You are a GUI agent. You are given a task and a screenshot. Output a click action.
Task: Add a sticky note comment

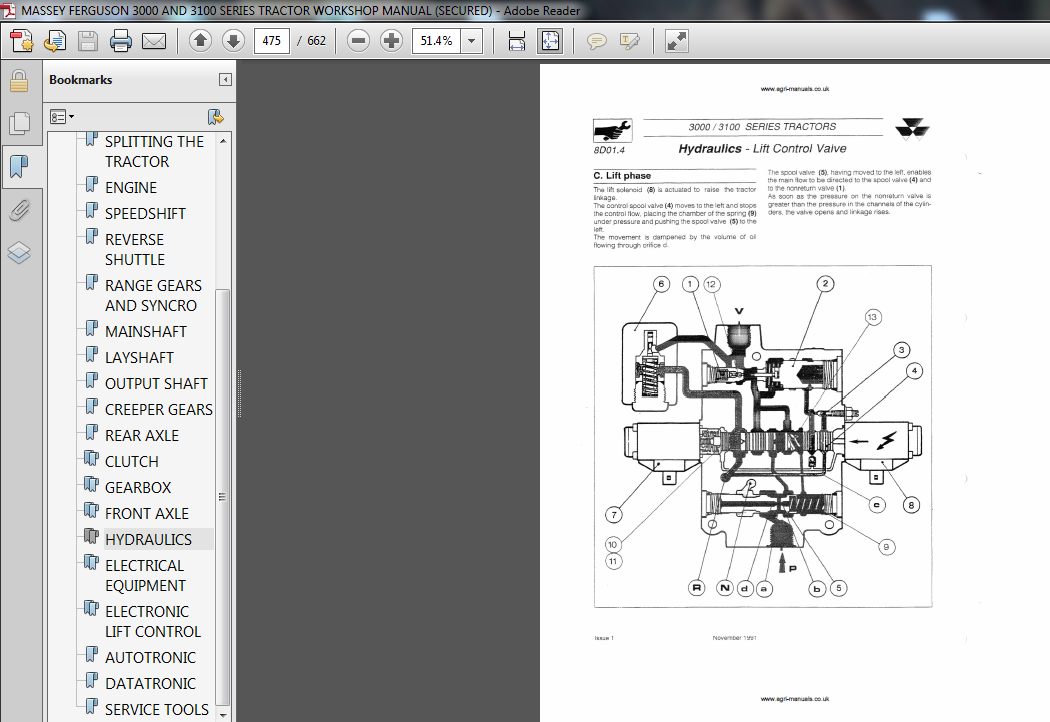(x=596, y=42)
